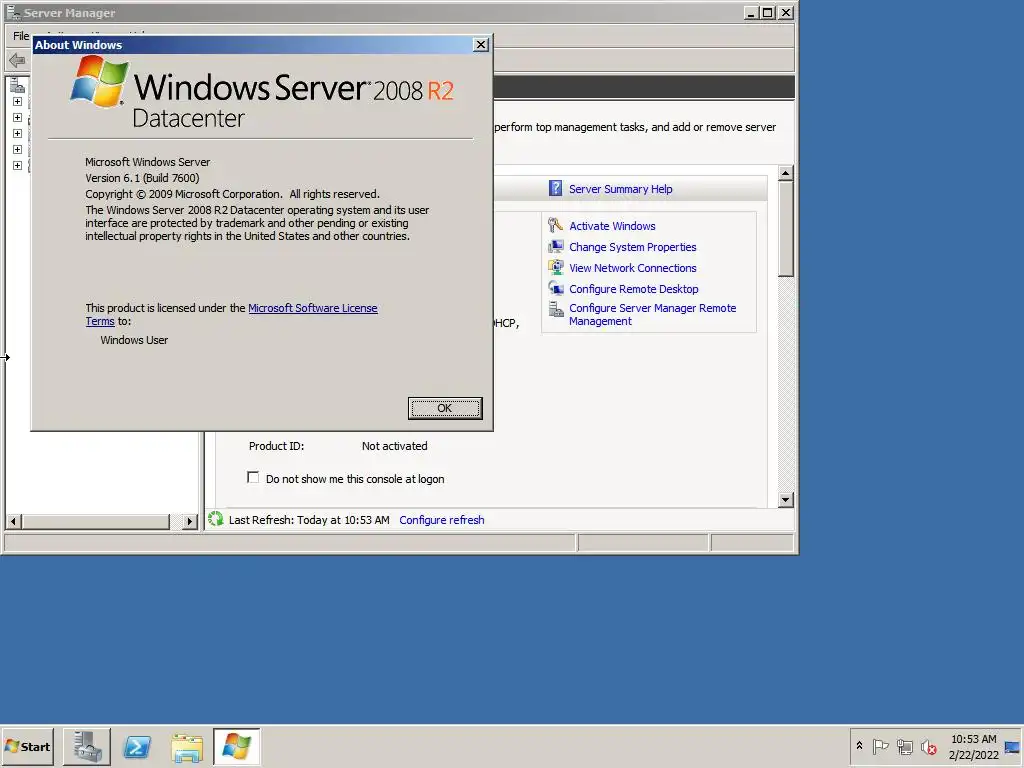Expand the second plus node in Server Manager tree

[18, 118]
